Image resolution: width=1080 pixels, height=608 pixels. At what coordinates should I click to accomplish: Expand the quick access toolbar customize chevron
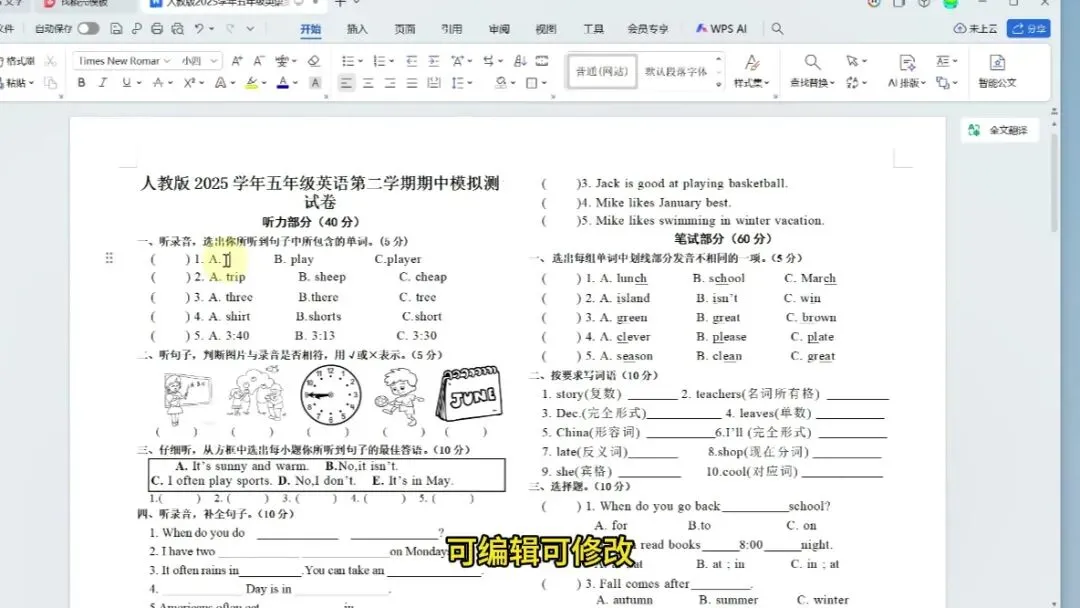click(x=250, y=29)
